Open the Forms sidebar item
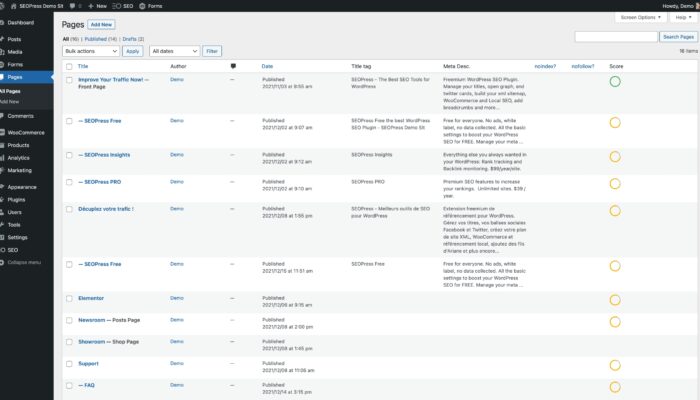700x400 pixels. (x=15, y=64)
